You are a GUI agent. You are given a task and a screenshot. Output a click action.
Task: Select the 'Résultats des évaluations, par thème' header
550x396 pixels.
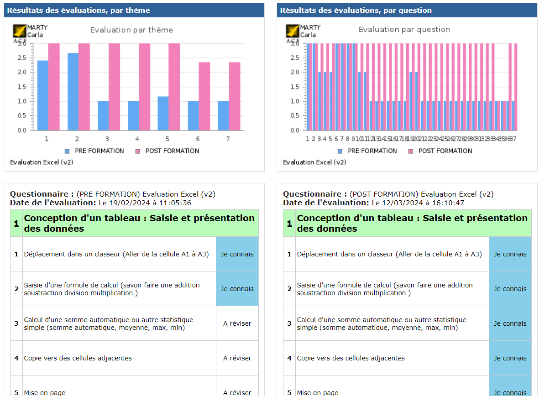tap(134, 10)
